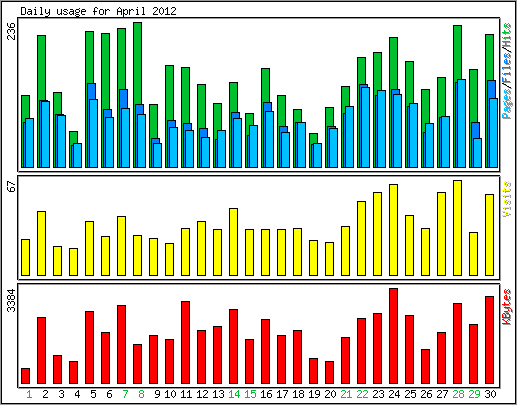517x405 pixels.
Task: Click the '67' axis label of visits chart
Action: [x=12, y=186]
